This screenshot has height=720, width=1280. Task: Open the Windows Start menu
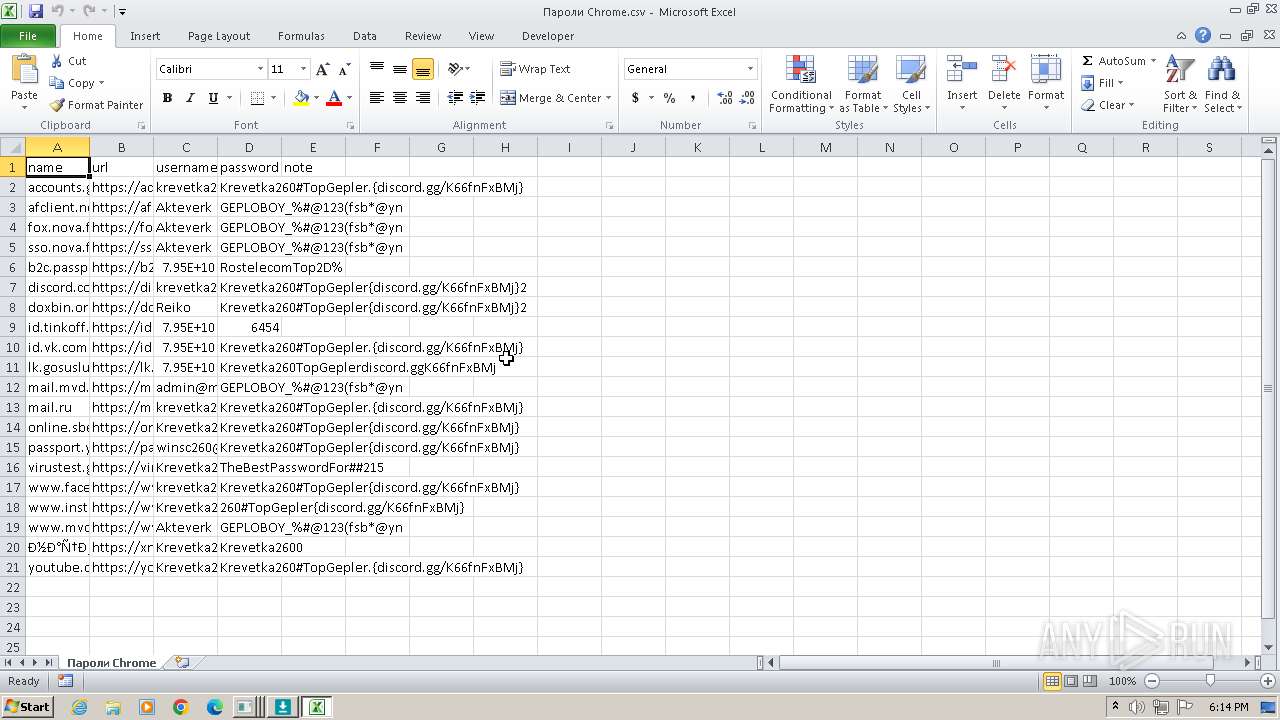(27, 707)
